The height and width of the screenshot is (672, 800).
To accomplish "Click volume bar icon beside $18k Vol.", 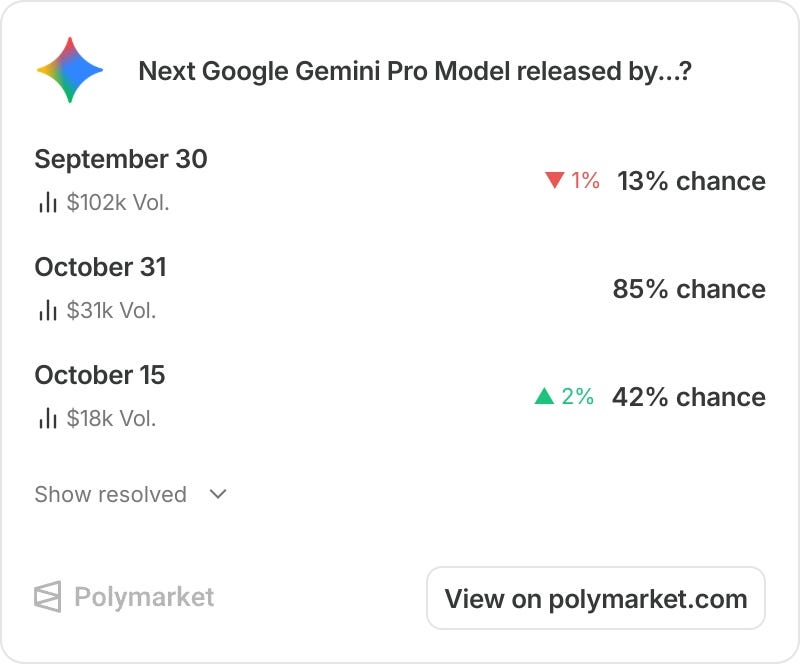I will [47, 418].
